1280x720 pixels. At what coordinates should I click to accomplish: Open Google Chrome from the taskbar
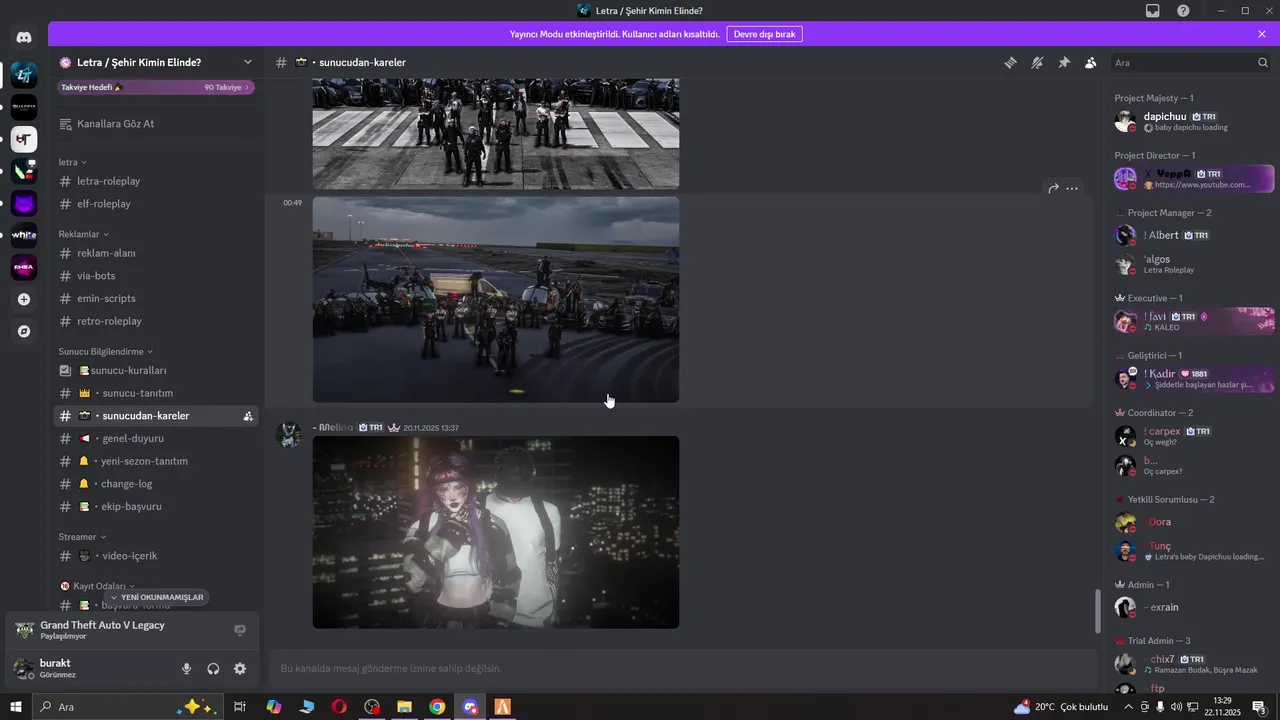437,707
